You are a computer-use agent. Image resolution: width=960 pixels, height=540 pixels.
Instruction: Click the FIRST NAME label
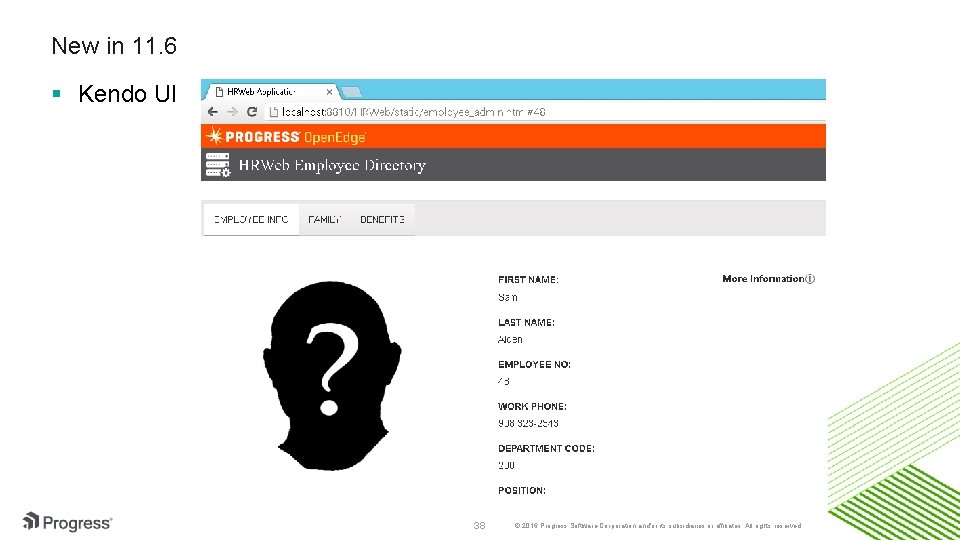click(x=528, y=279)
